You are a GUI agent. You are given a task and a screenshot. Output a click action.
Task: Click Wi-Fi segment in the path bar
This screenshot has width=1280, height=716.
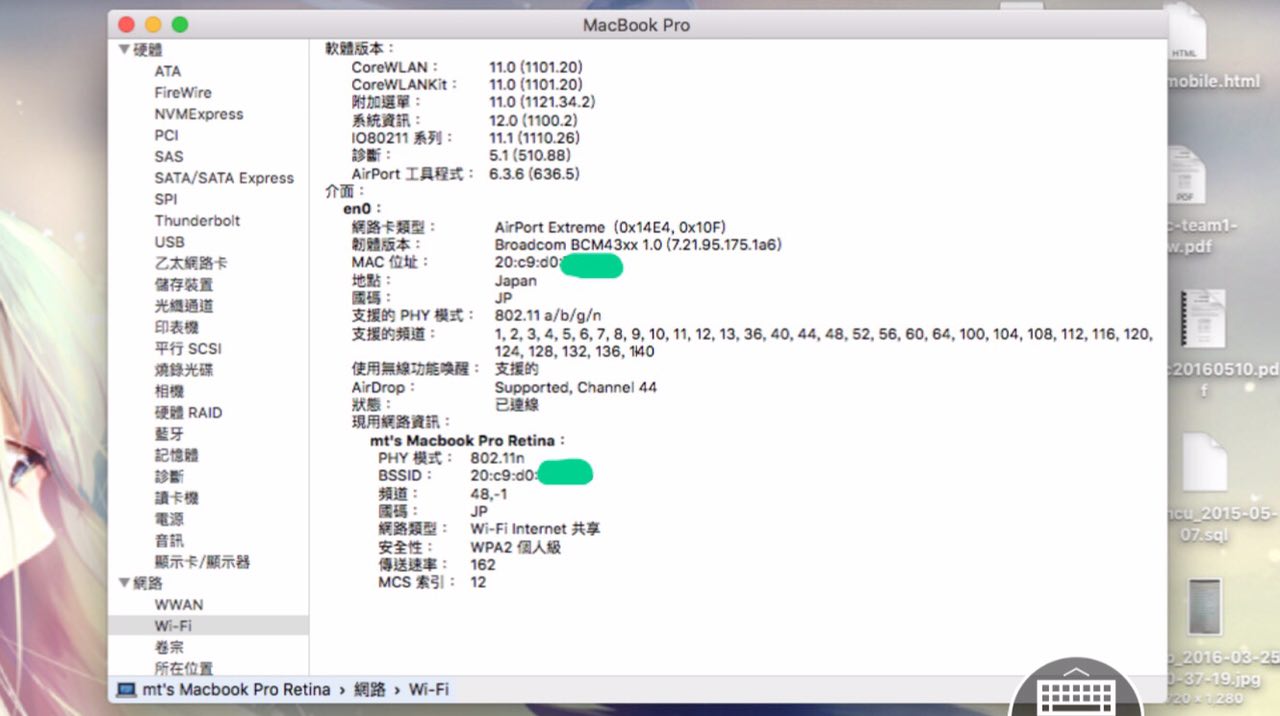(429, 689)
